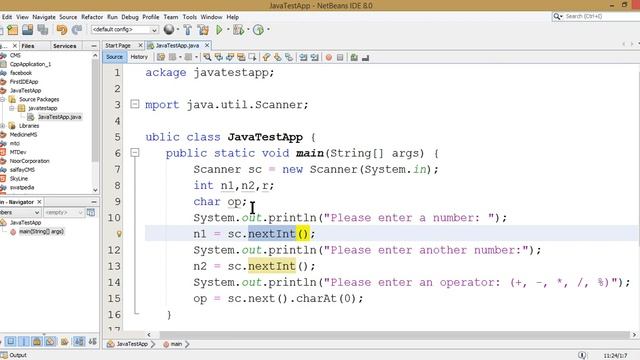The height and width of the screenshot is (360, 640).
Task: Create a new project from the toolbar
Action: (13, 30)
